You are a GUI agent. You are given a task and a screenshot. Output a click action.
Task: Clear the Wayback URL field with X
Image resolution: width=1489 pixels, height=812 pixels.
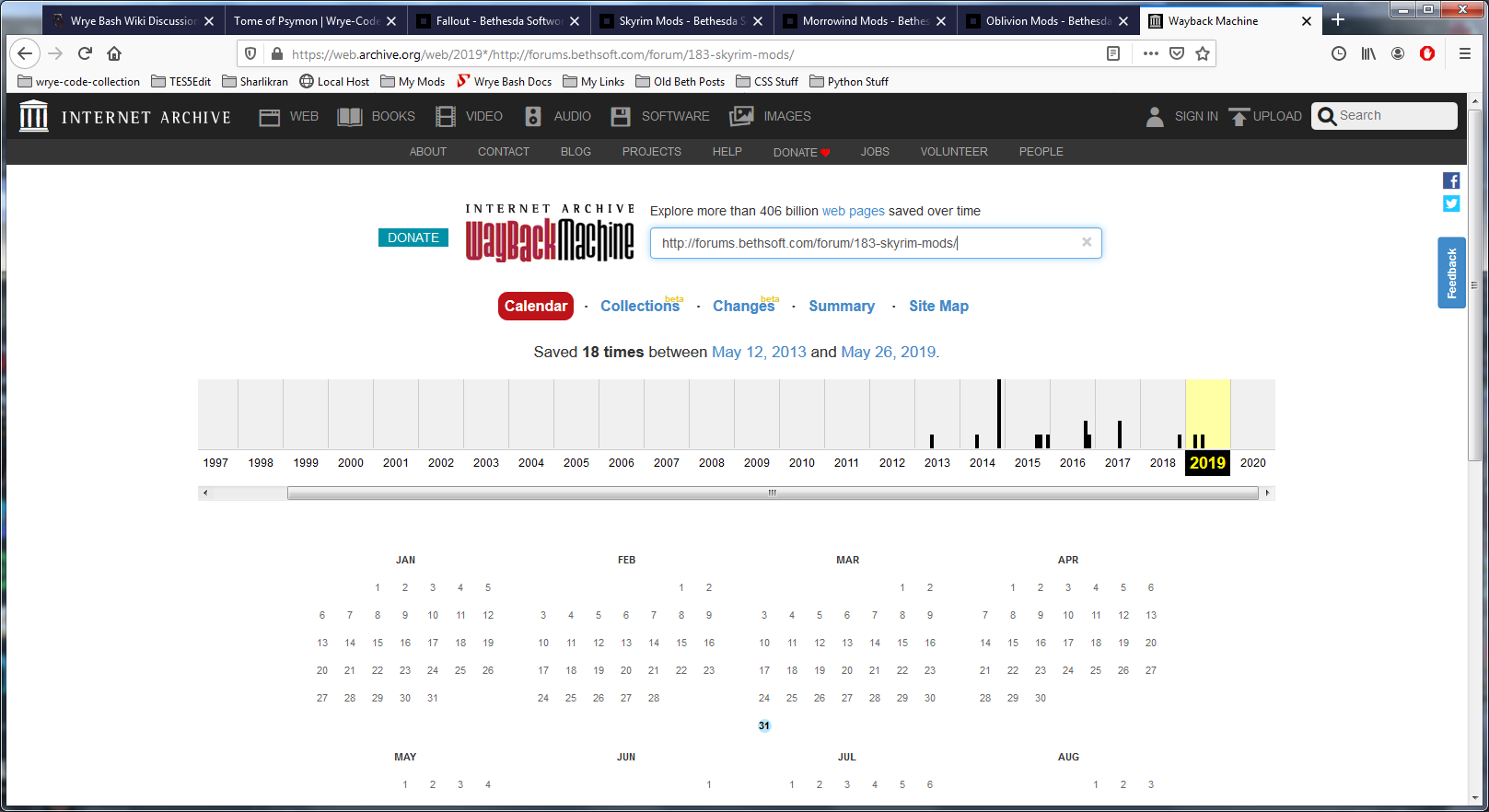pos(1087,242)
